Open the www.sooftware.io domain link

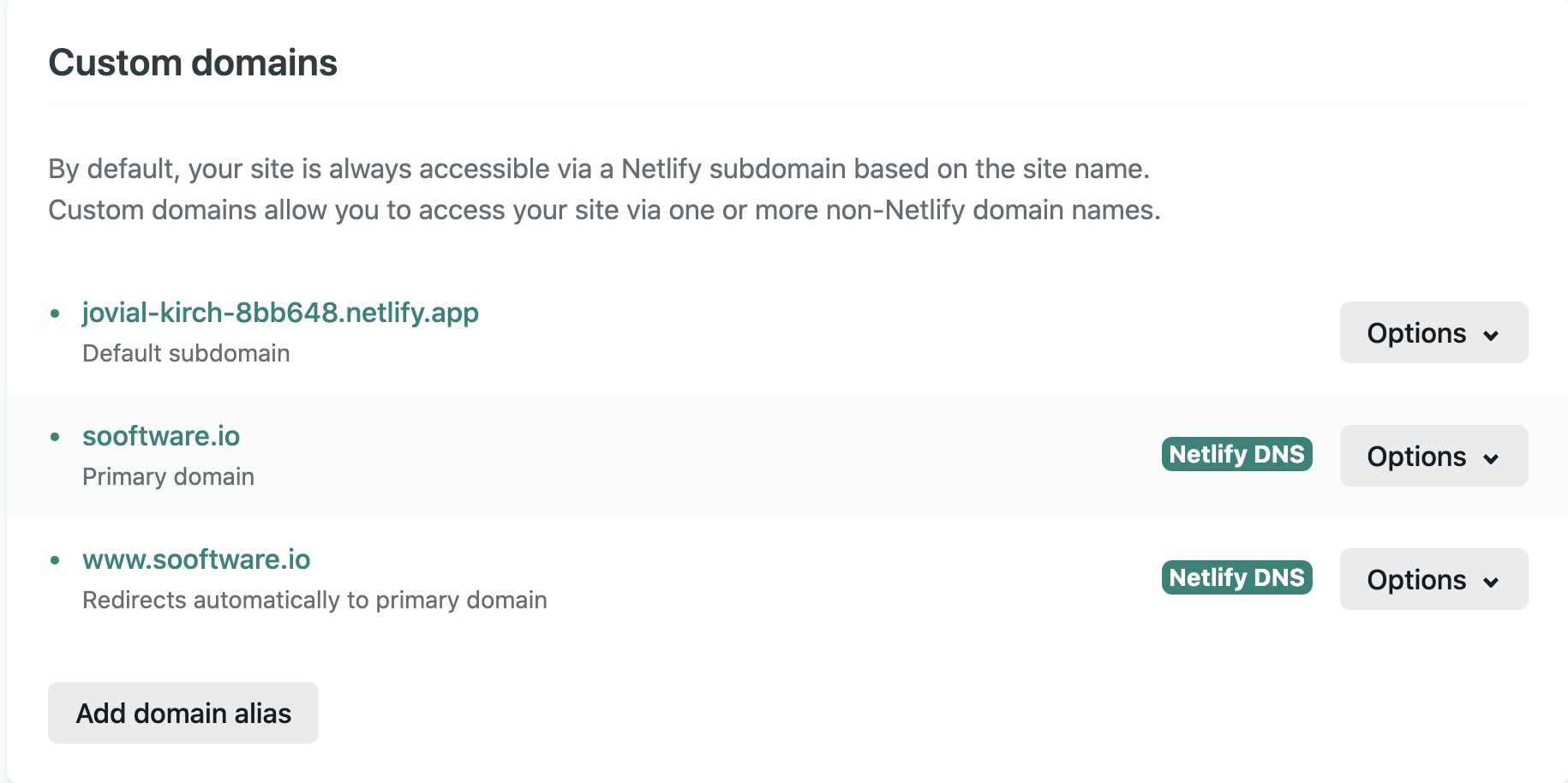[x=196, y=559]
